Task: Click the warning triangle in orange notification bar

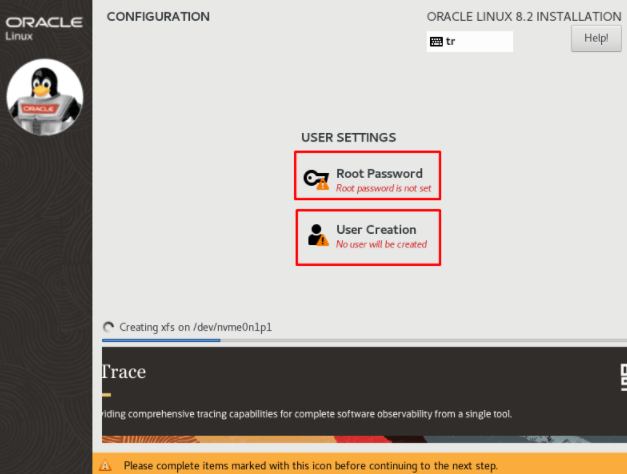Action: coord(105,465)
